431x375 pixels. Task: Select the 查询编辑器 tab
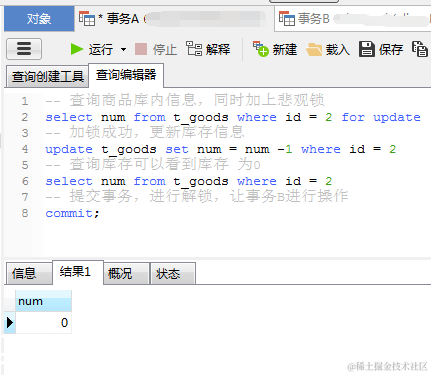[126, 75]
